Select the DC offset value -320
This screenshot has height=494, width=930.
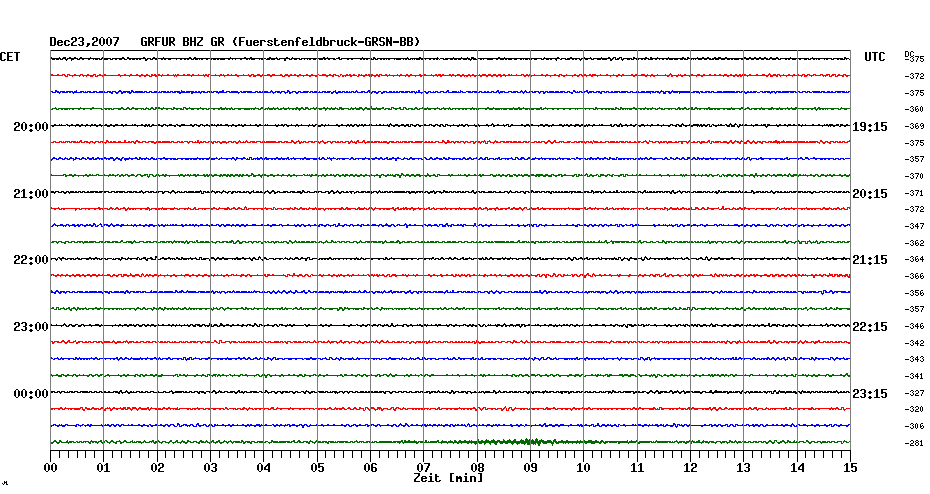(x=914, y=410)
